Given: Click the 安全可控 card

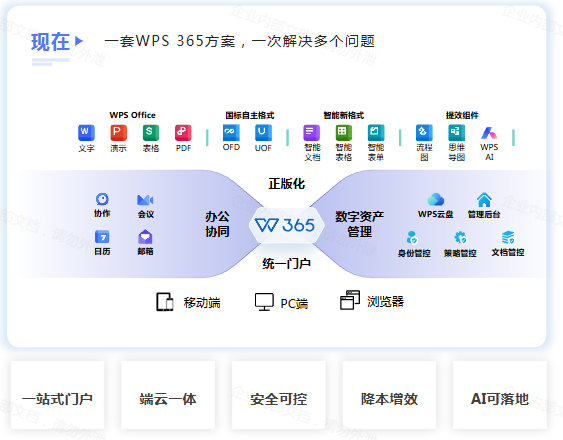Looking at the screenshot, I should coord(279,395).
